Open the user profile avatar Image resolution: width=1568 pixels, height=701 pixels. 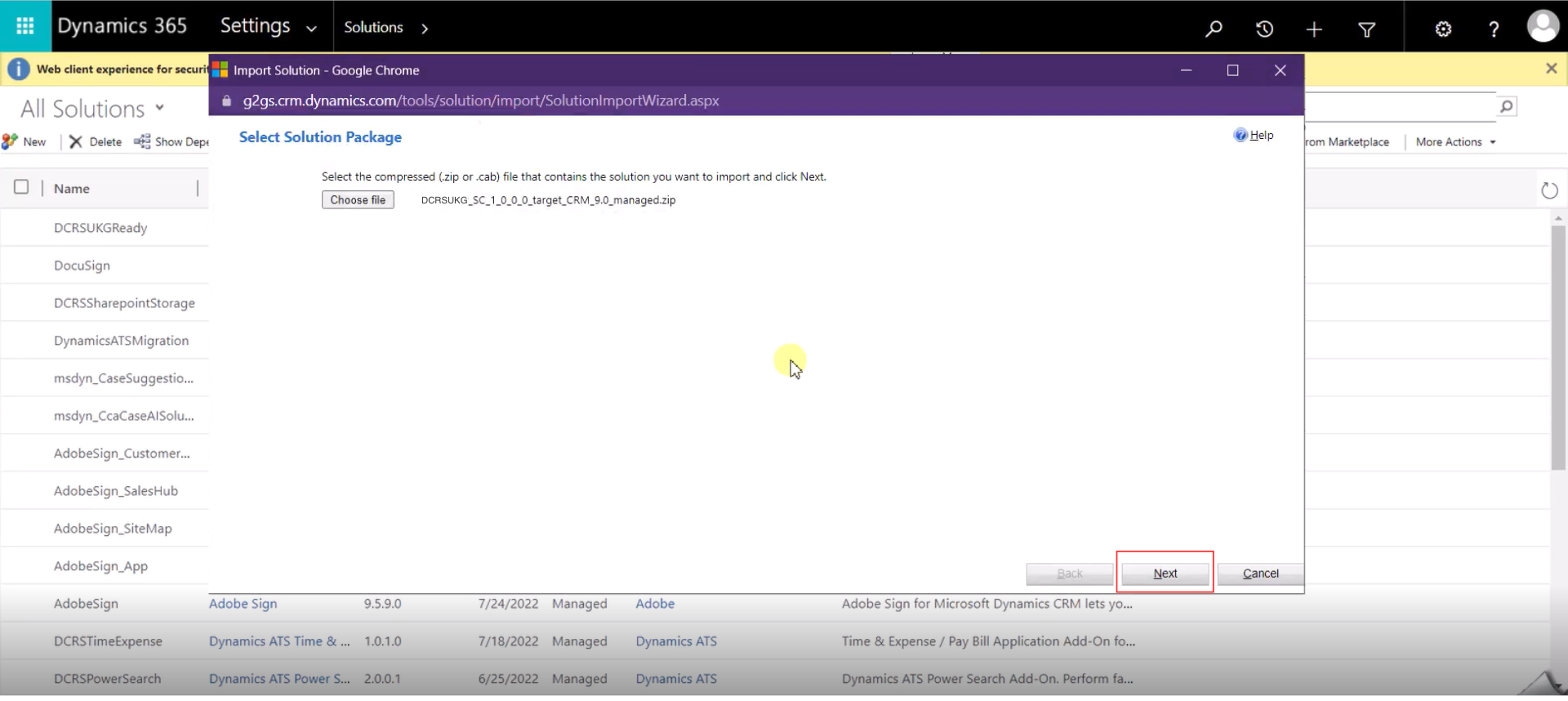[x=1543, y=26]
